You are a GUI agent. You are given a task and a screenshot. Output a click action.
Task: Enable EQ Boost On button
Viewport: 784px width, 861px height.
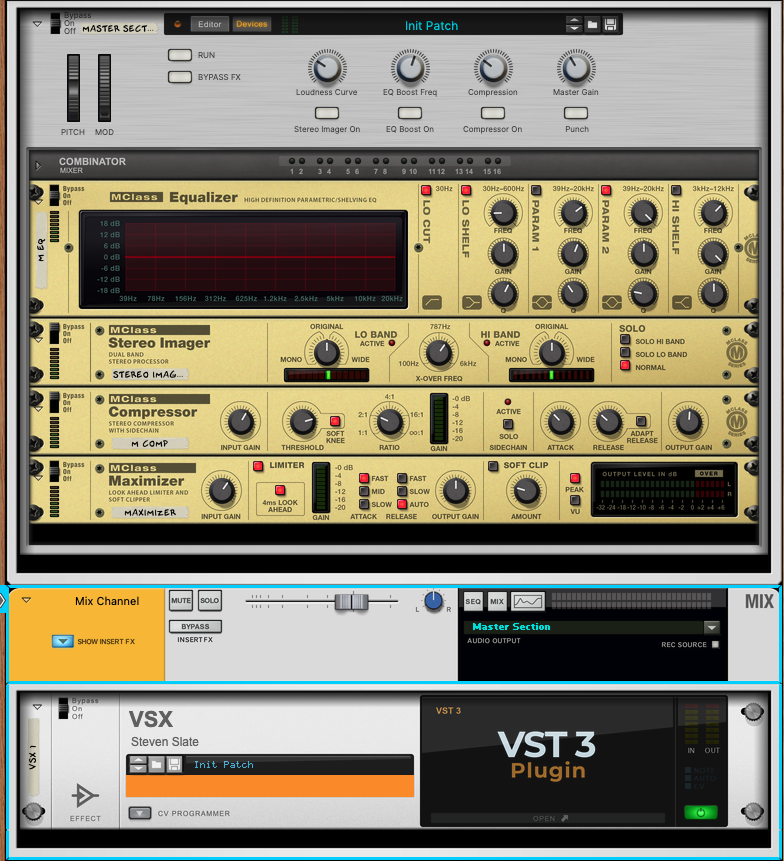tap(410, 113)
